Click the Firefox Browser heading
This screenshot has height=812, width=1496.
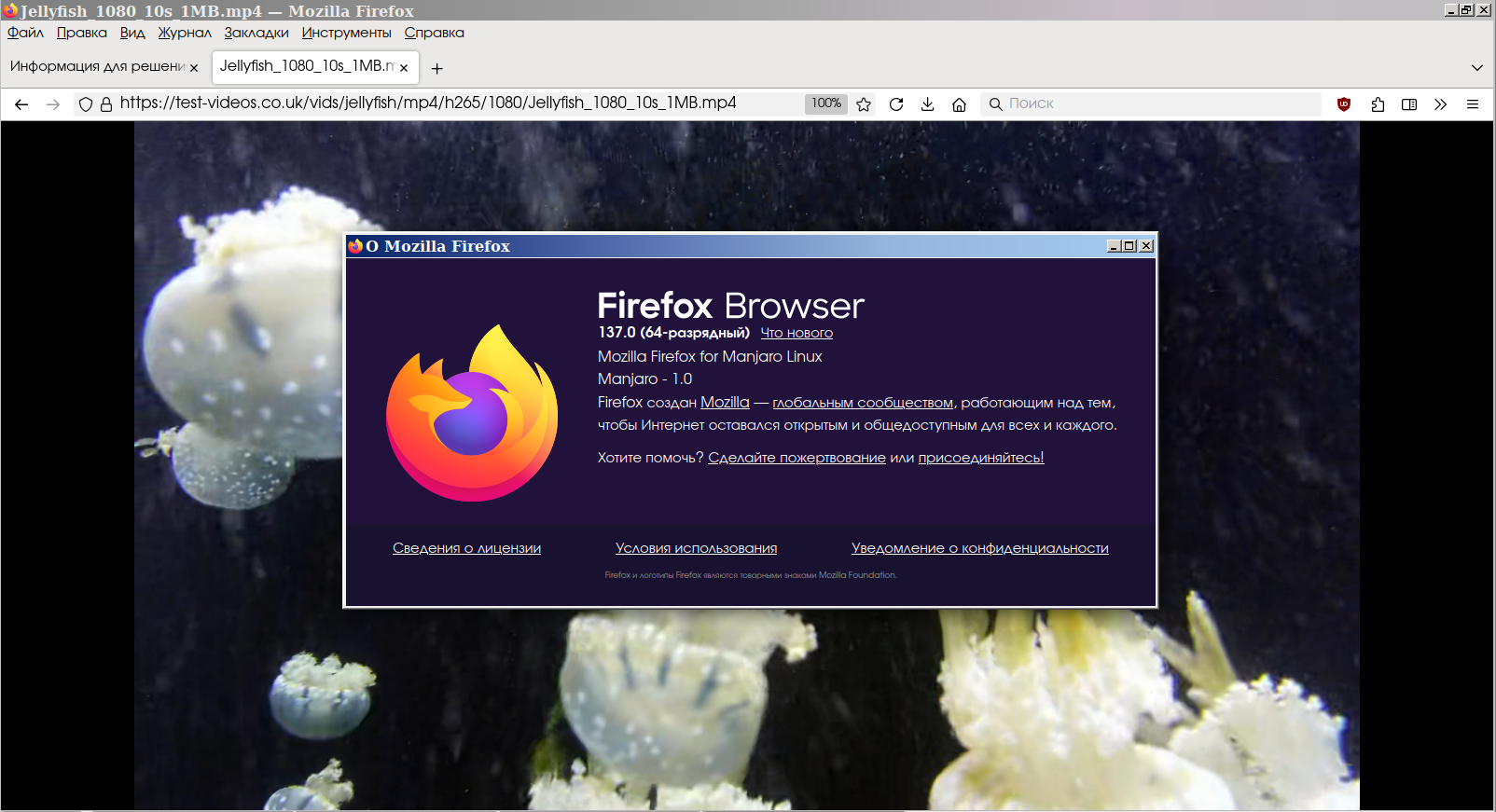pyautogui.click(x=731, y=306)
